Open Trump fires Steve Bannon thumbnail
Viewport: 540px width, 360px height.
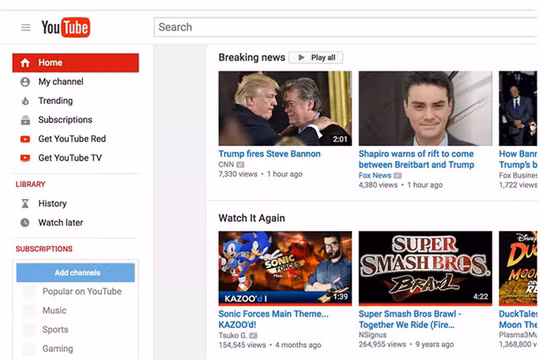tap(285, 109)
